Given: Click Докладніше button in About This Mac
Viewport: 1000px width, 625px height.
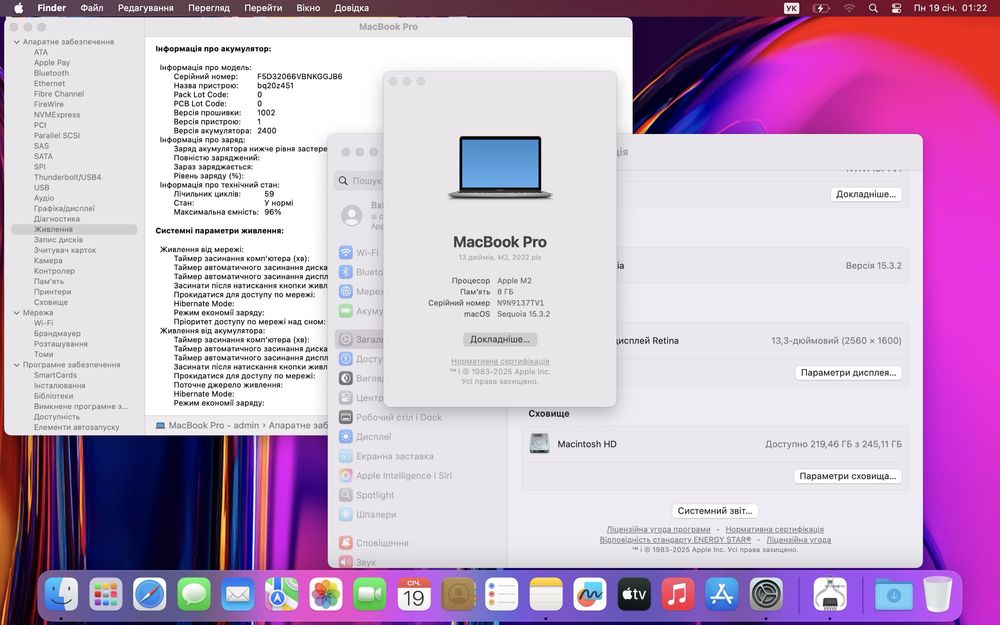Looking at the screenshot, I should [x=500, y=339].
